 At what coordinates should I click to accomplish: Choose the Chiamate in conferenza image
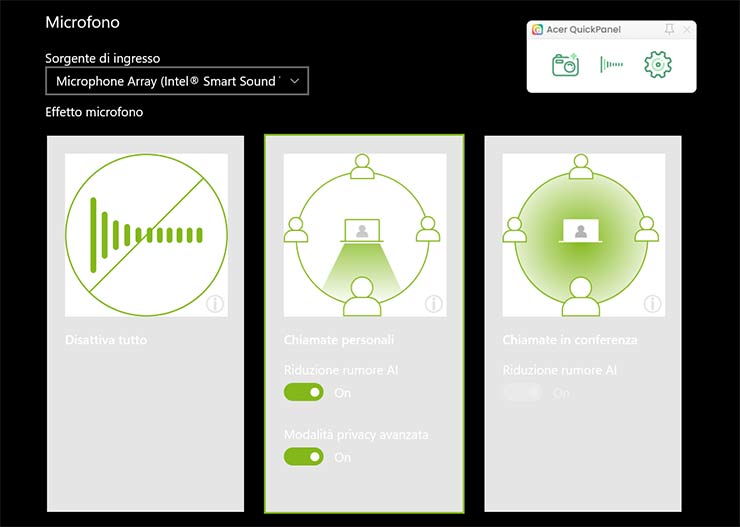tap(582, 235)
